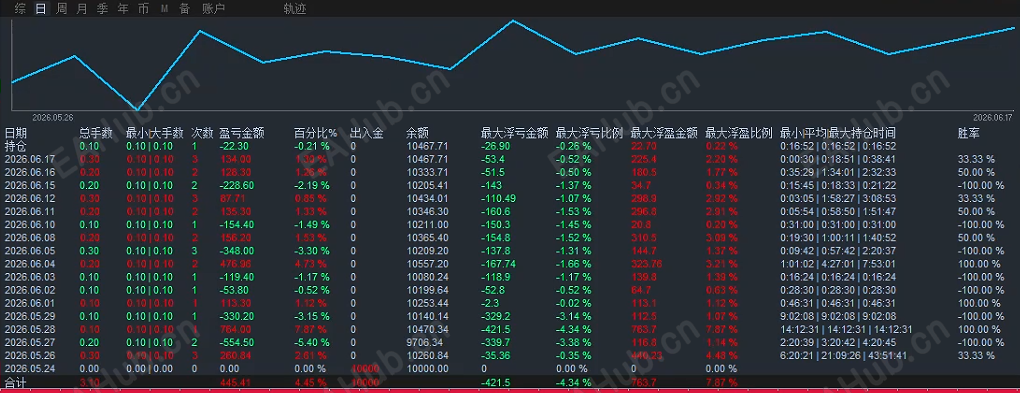Switch to the 账户 account tab
This screenshot has height=393, width=1020.
[213, 8]
